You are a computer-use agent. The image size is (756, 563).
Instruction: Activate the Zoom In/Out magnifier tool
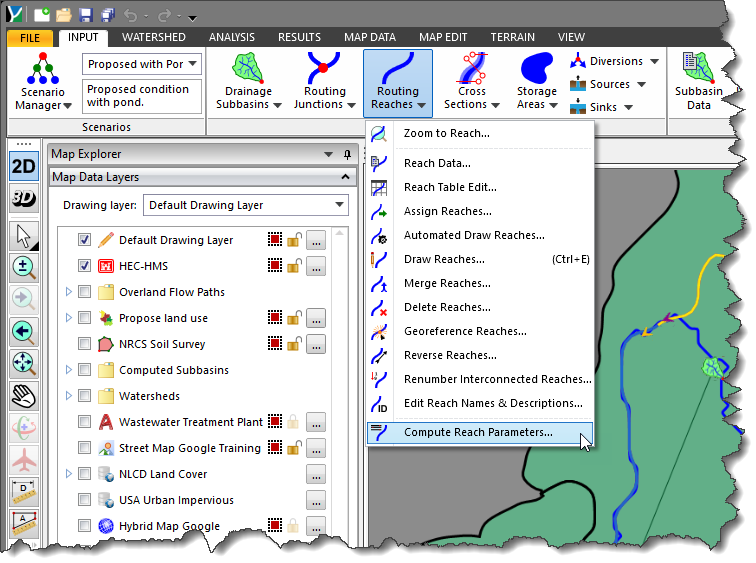pyautogui.click(x=24, y=268)
